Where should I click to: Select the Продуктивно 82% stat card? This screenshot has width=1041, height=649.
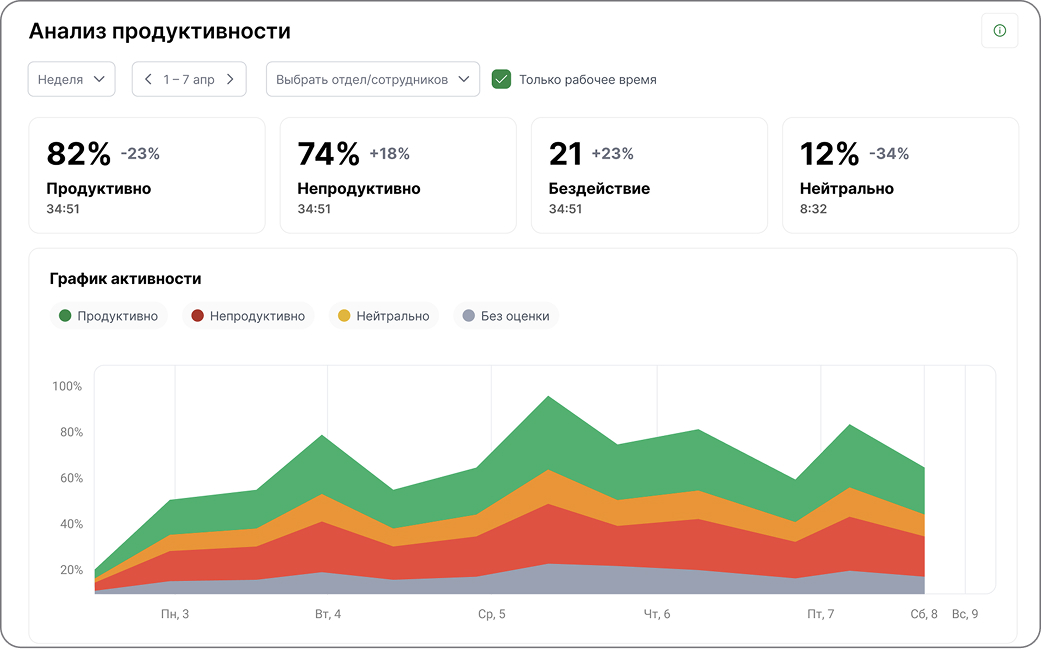(147, 175)
